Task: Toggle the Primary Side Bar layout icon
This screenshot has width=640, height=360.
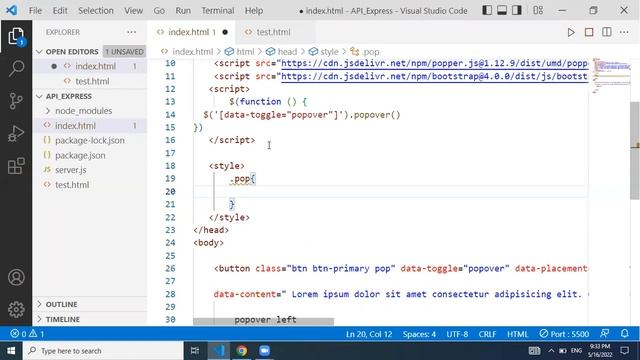Action: [x=487, y=10]
